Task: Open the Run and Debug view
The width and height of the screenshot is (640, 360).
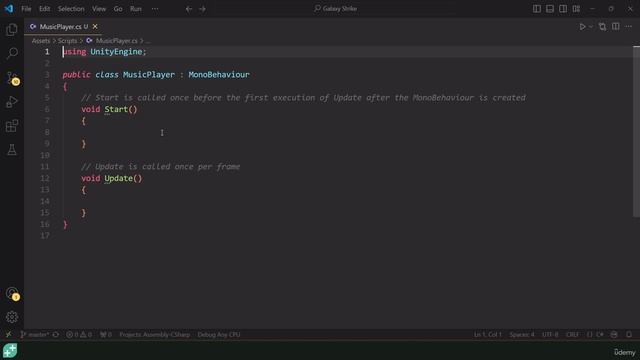Action: (12, 102)
